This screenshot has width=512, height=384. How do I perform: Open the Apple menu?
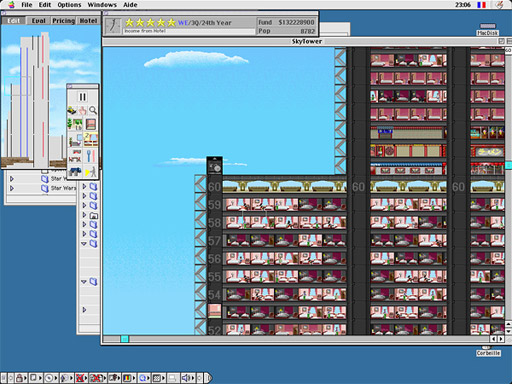tap(12, 5)
